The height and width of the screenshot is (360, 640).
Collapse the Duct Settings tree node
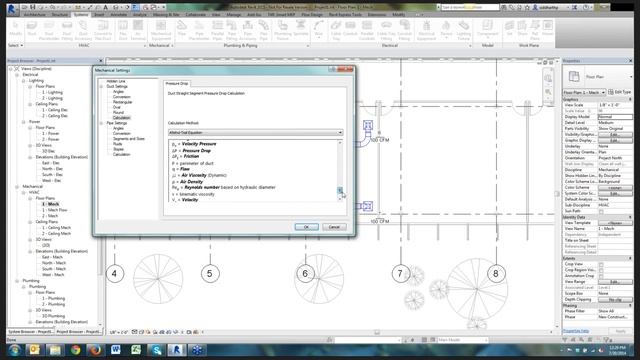click(102, 87)
